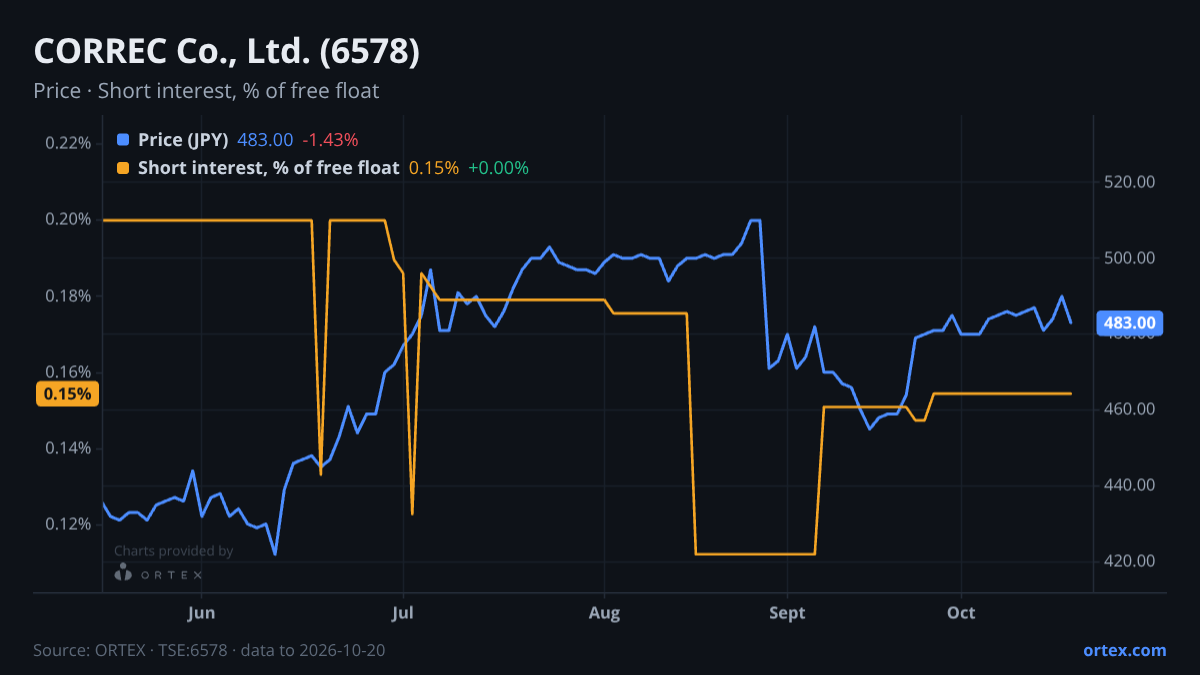Click the Oct x-axis label
The height and width of the screenshot is (675, 1200).
click(x=961, y=612)
